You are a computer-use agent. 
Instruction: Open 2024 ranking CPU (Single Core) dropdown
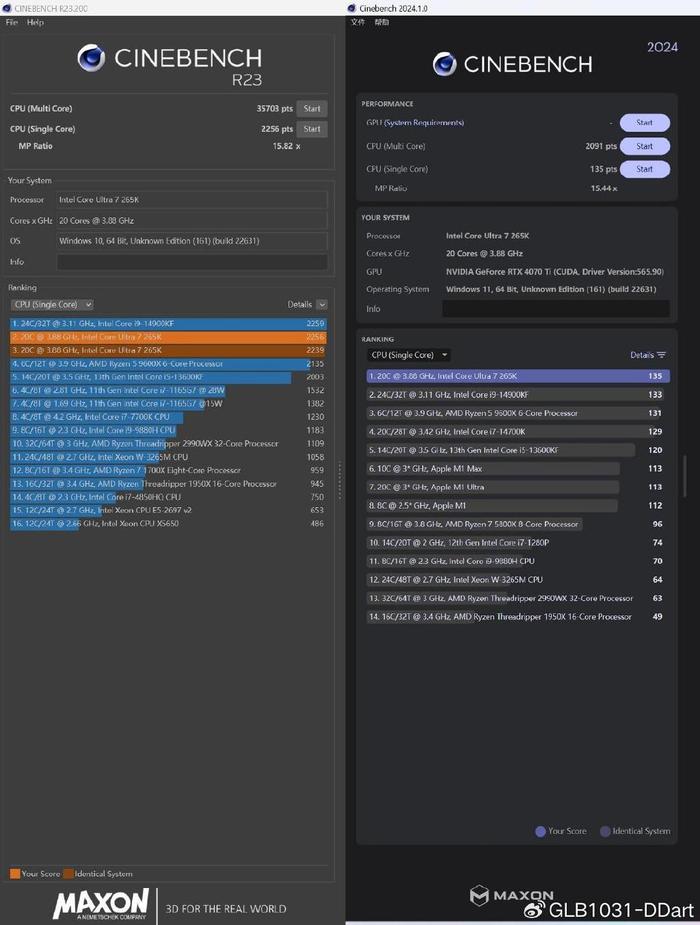tap(408, 355)
